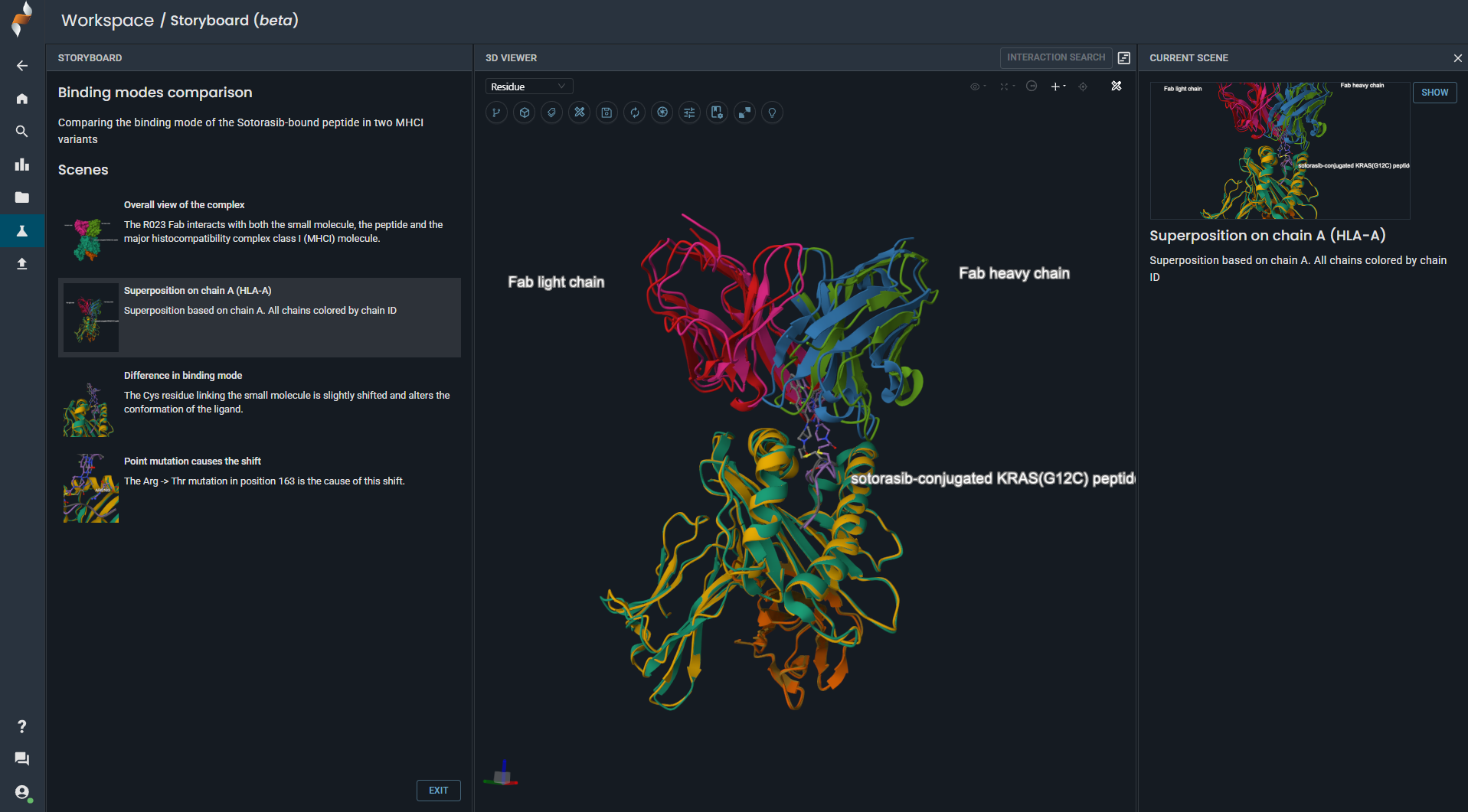Toggle the crossed-tools edit mode in the viewer header

coord(1117,86)
